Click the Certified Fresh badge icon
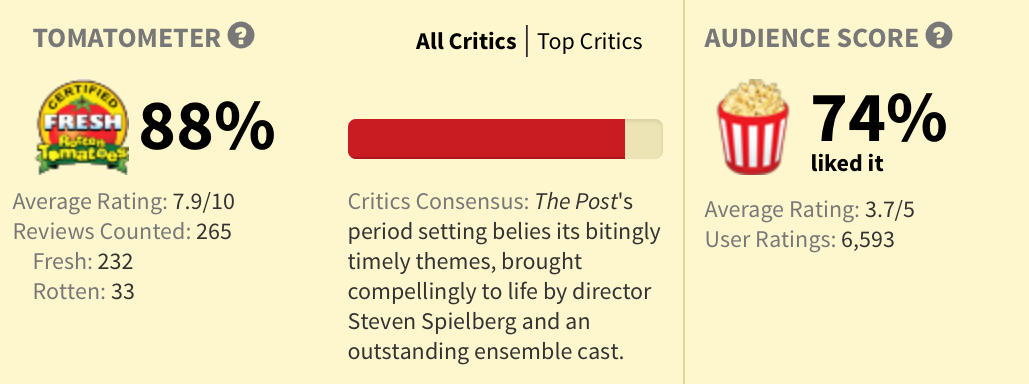Image resolution: width=1029 pixels, height=384 pixels. point(83,127)
